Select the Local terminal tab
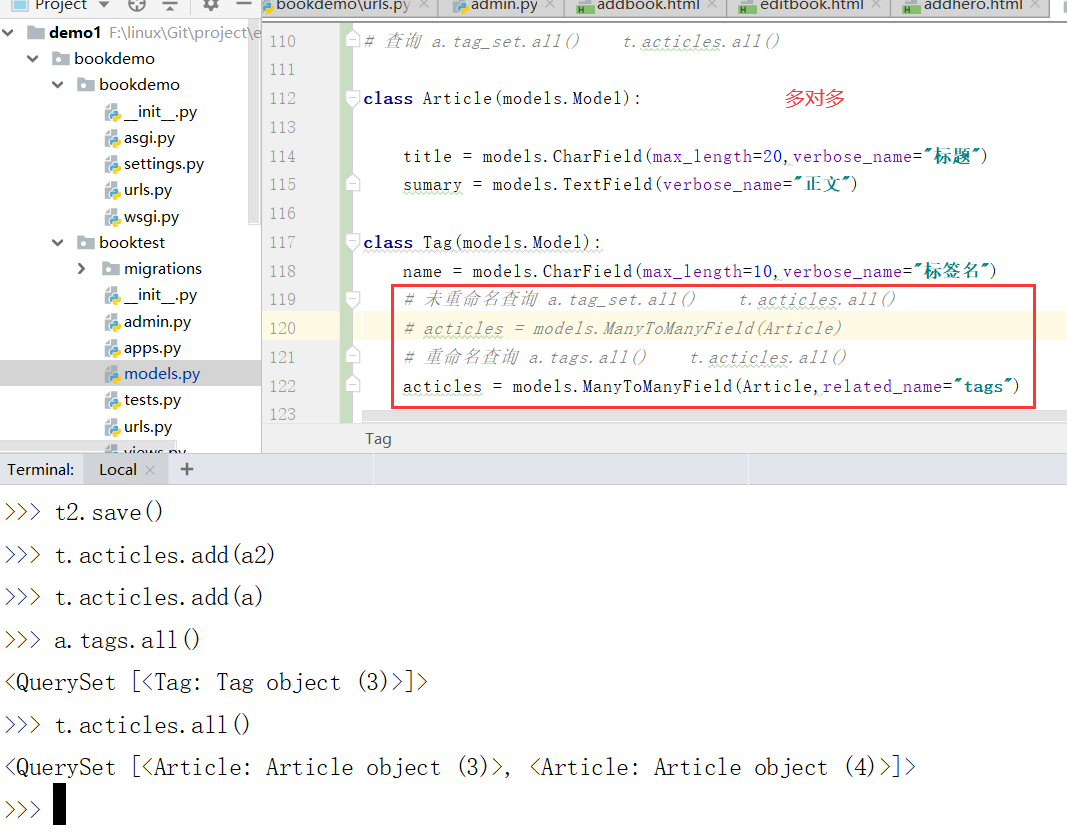The height and width of the screenshot is (834, 1067). (118, 469)
